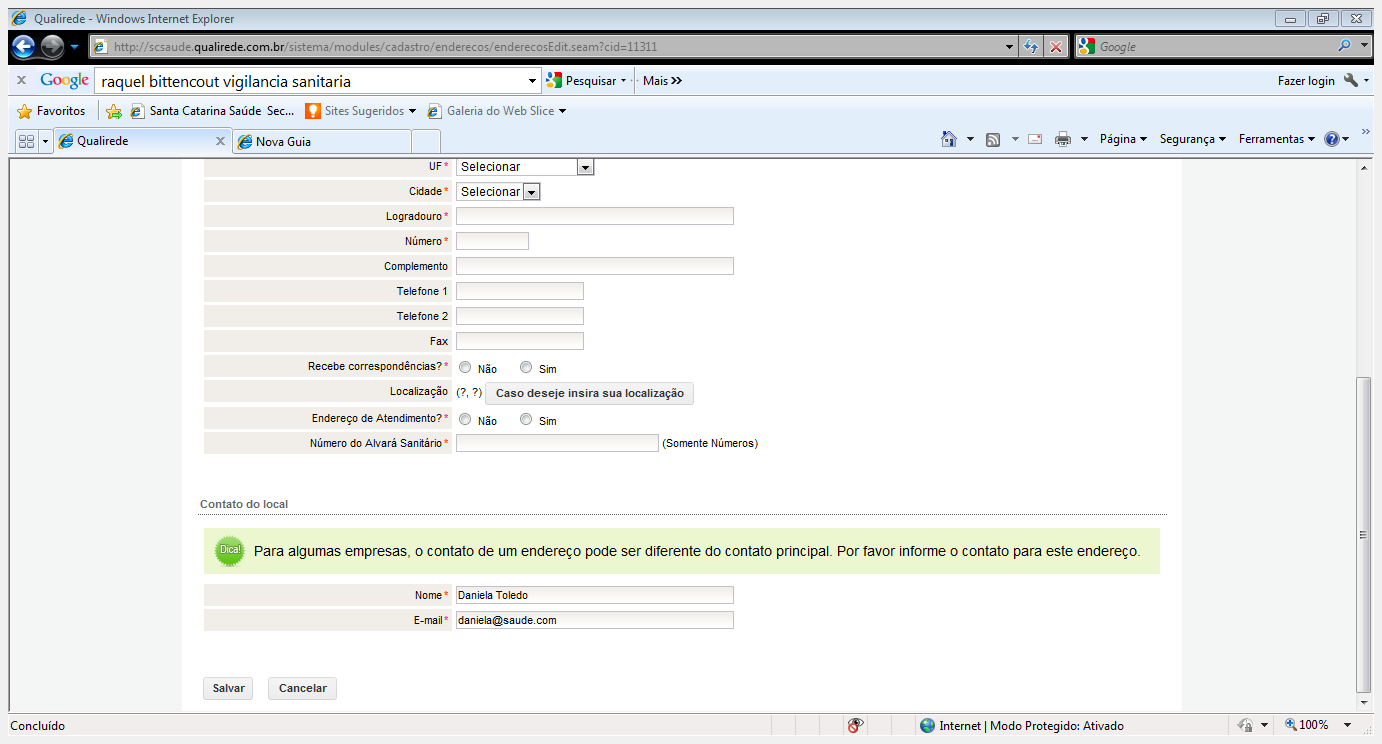Viewport: 1382px width, 744px height.
Task: Open Google toolbar search suggestions dropdown
Action: tap(532, 81)
